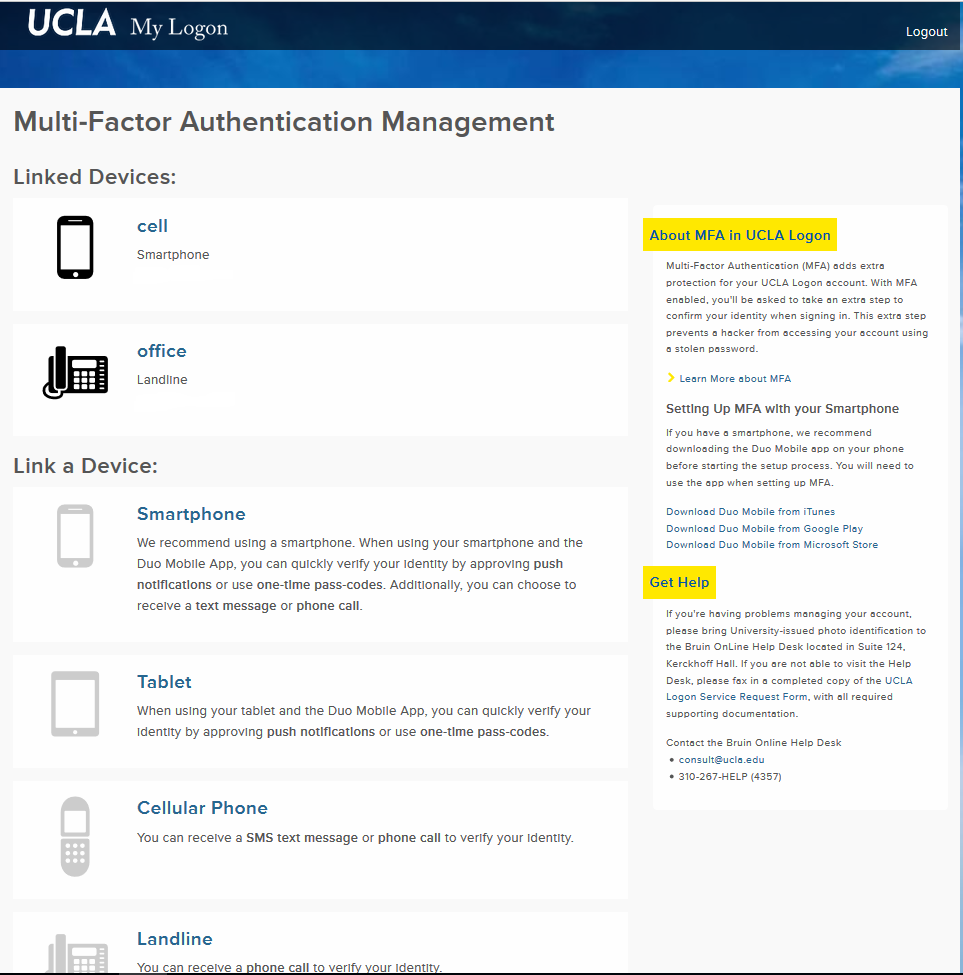This screenshot has width=963, height=975.
Task: Click the yellow chevron beside Learn More
Action: point(671,377)
